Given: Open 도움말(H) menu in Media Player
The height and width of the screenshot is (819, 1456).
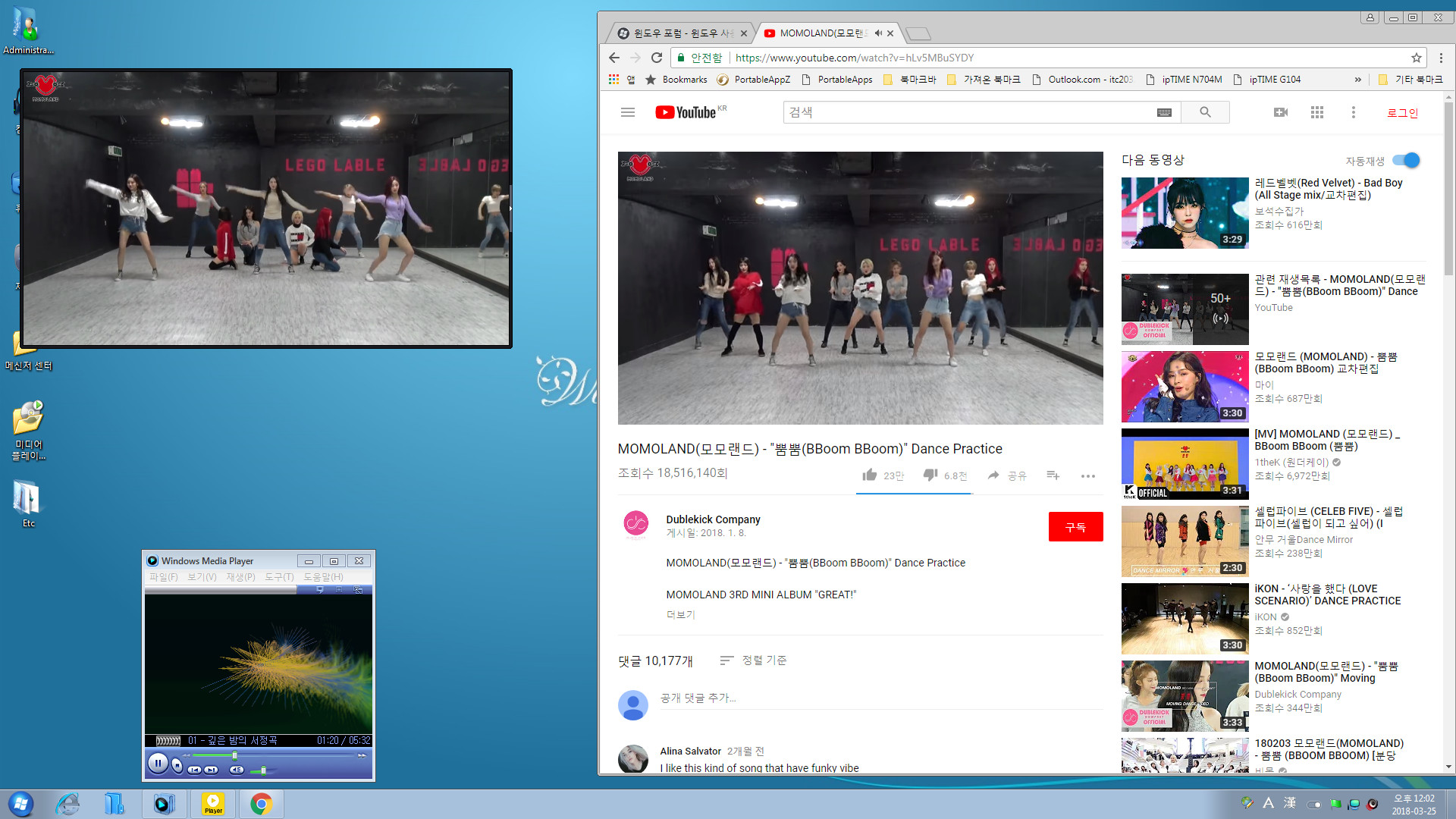Looking at the screenshot, I should [323, 577].
